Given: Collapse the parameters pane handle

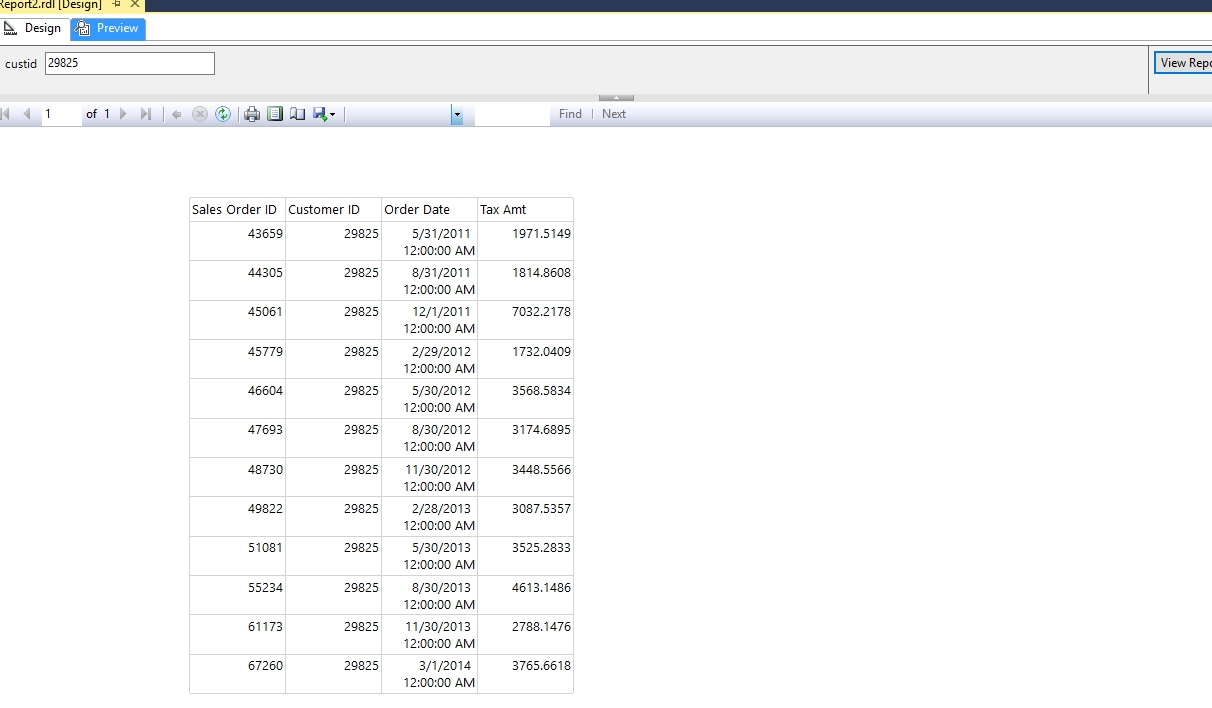Looking at the screenshot, I should click(x=616, y=97).
